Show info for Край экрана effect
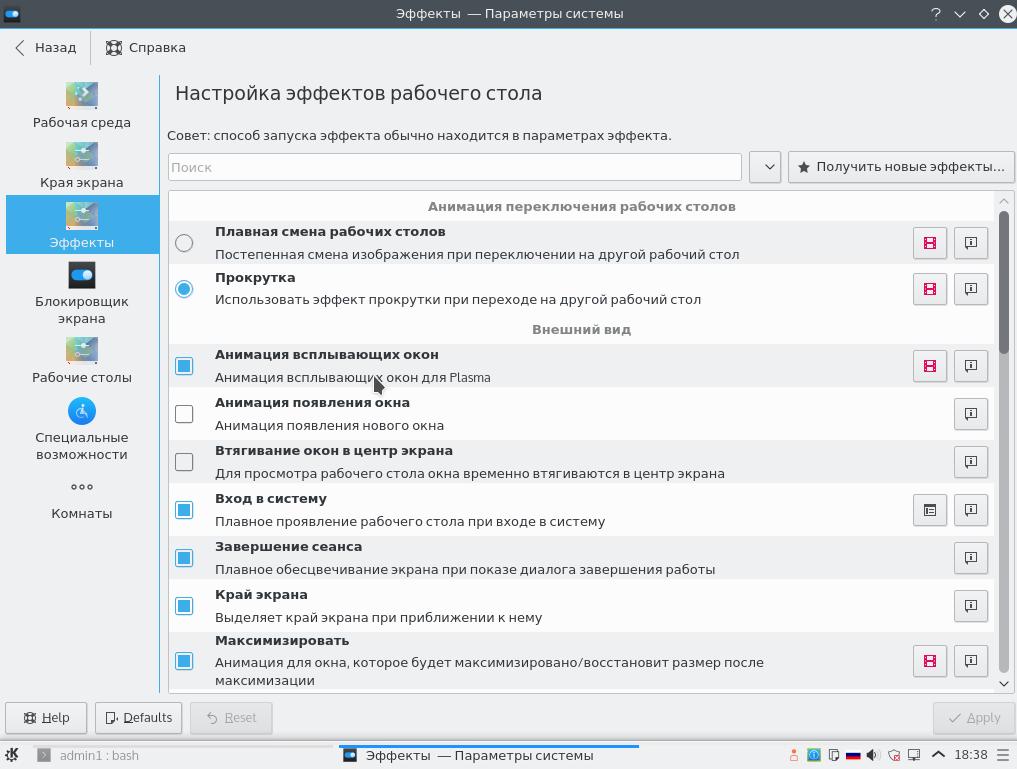Viewport: 1017px width, 769px height. pyautogui.click(x=970, y=606)
